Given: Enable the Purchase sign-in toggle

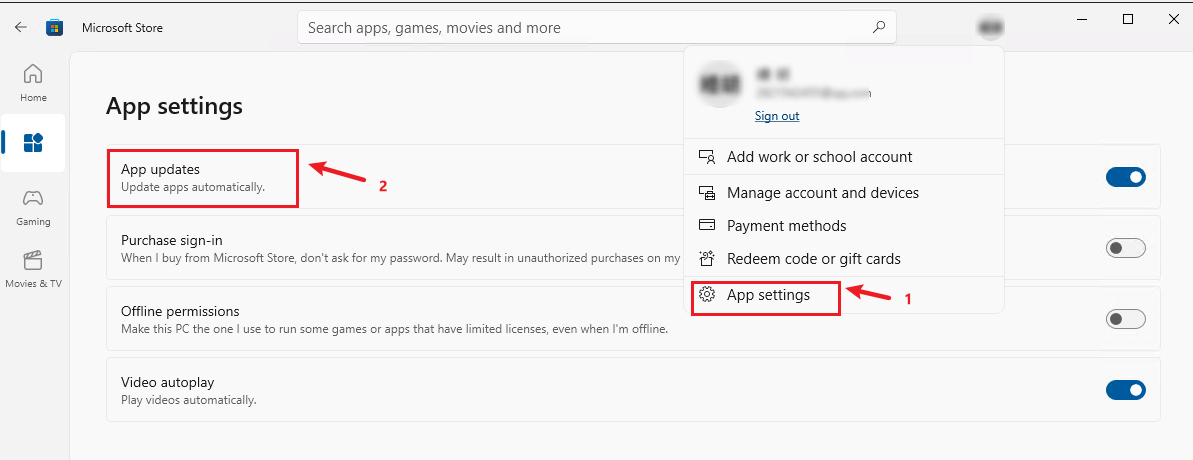Looking at the screenshot, I should click(x=1125, y=248).
